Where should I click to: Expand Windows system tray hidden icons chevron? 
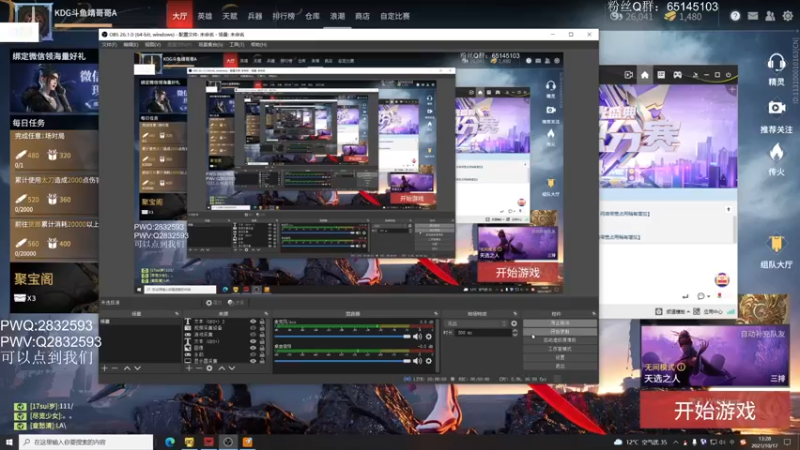676,442
